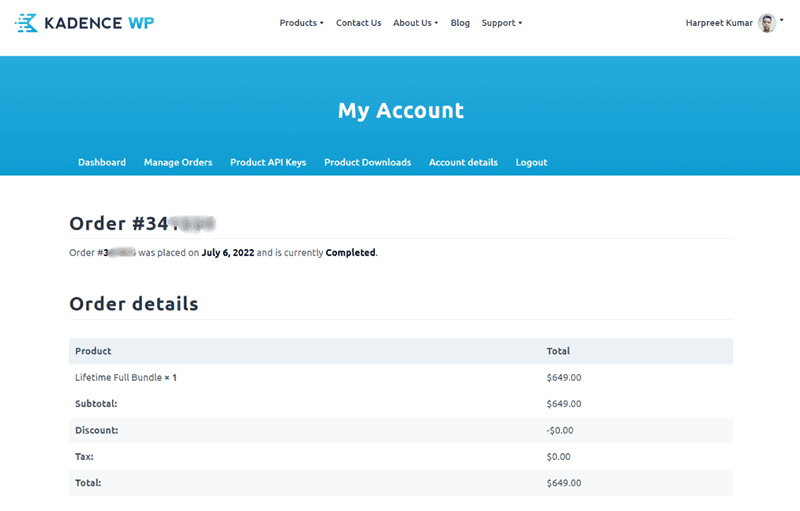Click the My Account page heading
This screenshot has height=511, width=800.
(x=401, y=111)
